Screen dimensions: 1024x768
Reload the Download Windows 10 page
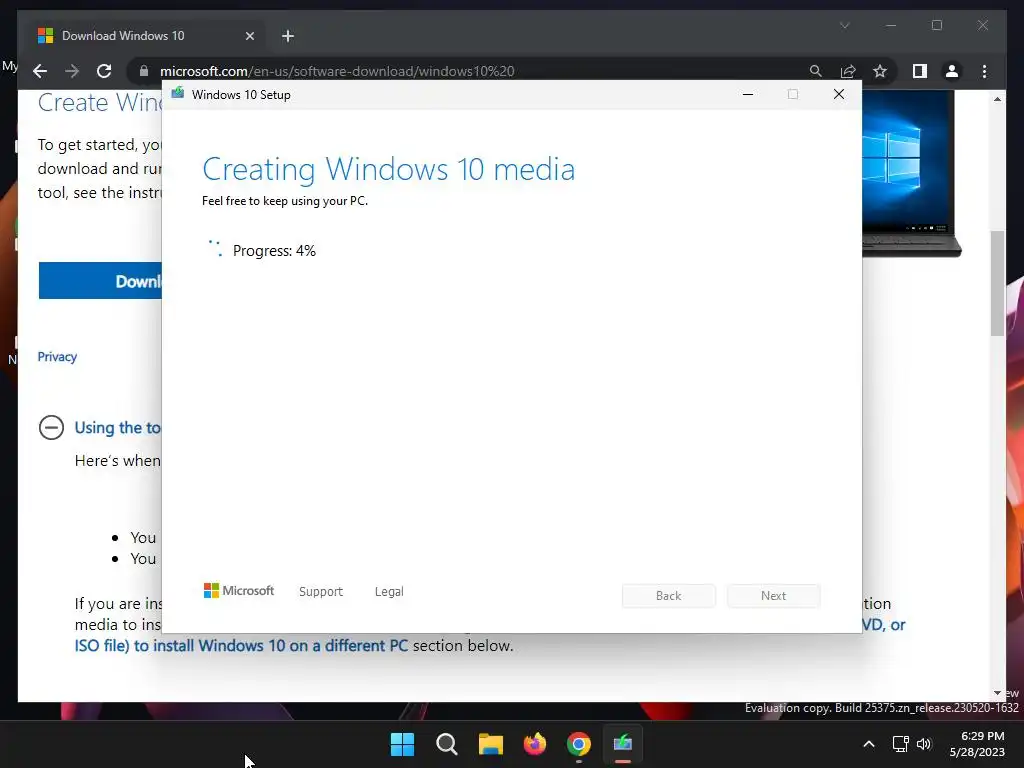[104, 71]
